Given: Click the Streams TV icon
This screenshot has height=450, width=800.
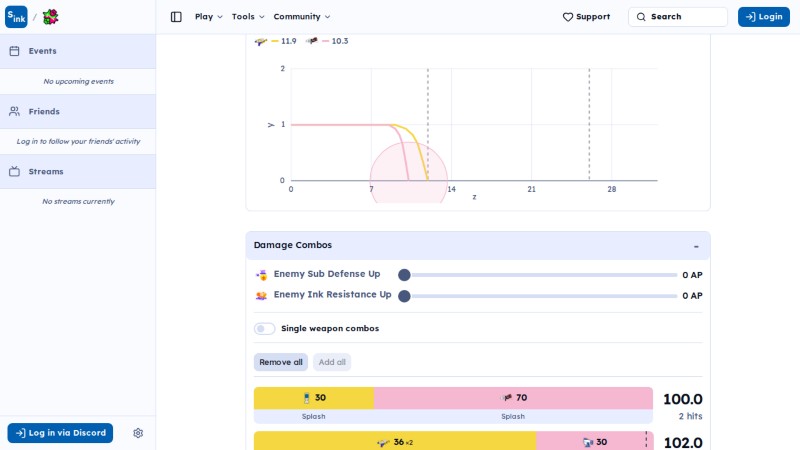Looking at the screenshot, I should (x=14, y=171).
